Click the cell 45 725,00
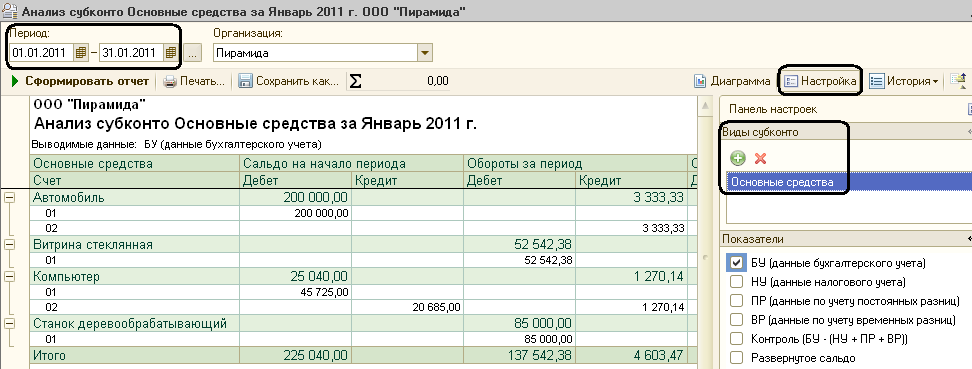The width and height of the screenshot is (972, 369). point(295,291)
